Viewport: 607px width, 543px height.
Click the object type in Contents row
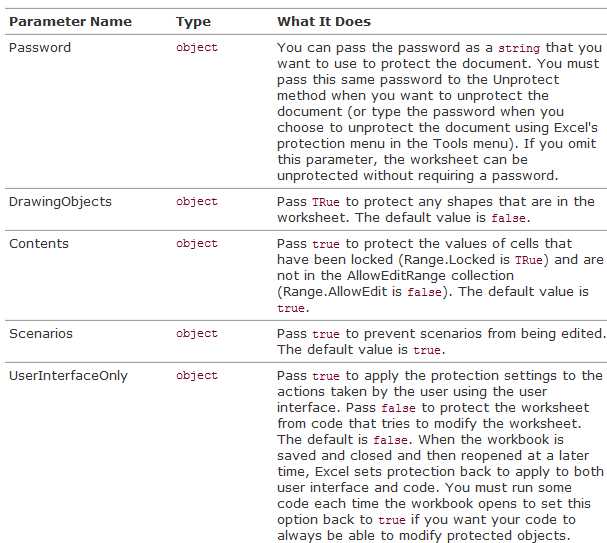[197, 244]
